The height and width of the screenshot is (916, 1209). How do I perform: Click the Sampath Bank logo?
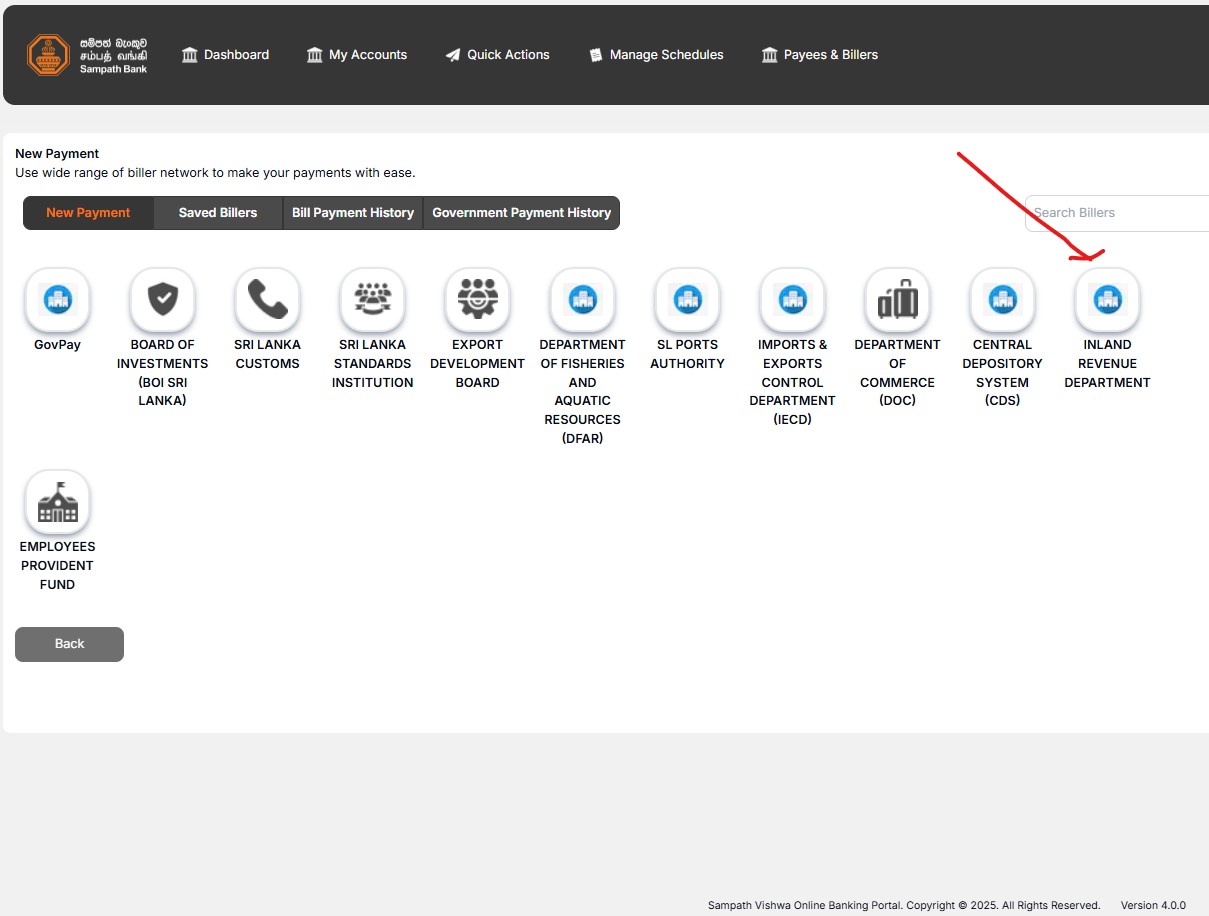pyautogui.click(x=87, y=55)
